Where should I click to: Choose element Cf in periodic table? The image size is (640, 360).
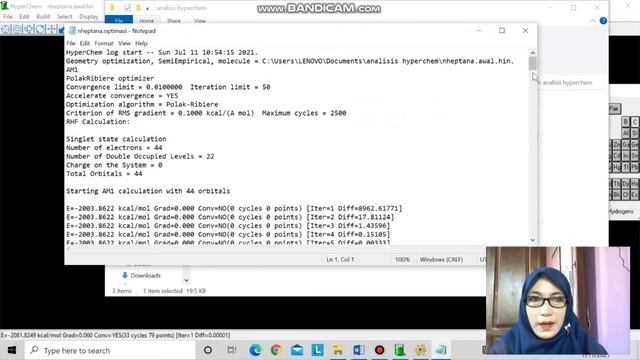pos(625,195)
